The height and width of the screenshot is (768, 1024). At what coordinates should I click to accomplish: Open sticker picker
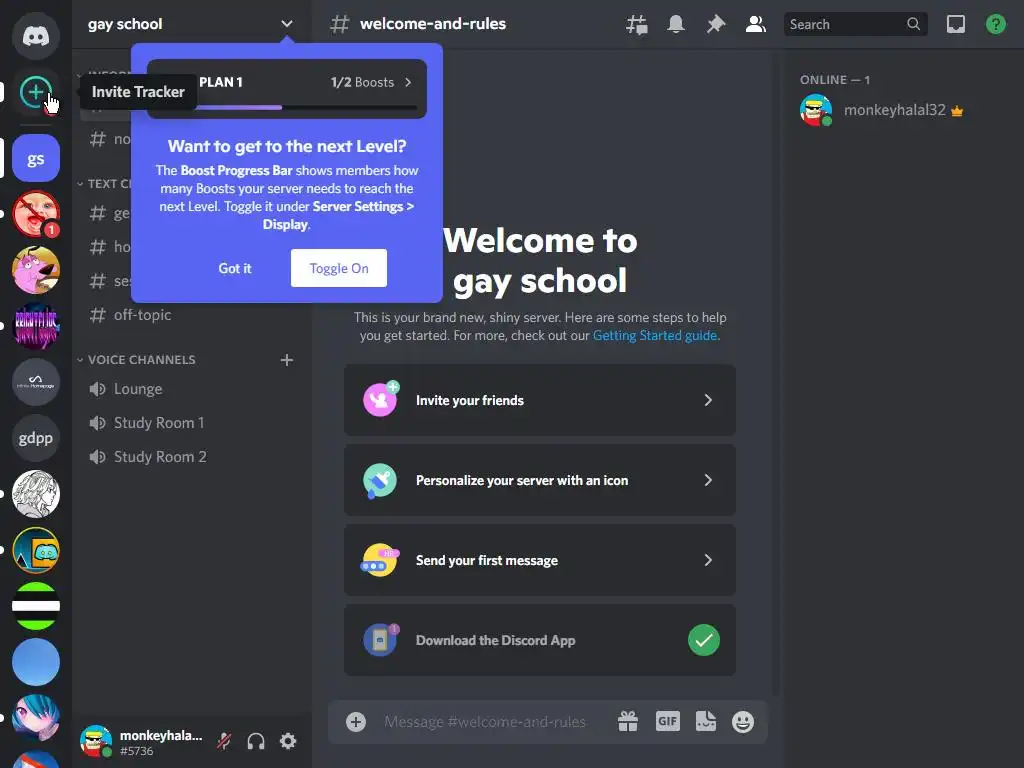(x=706, y=722)
